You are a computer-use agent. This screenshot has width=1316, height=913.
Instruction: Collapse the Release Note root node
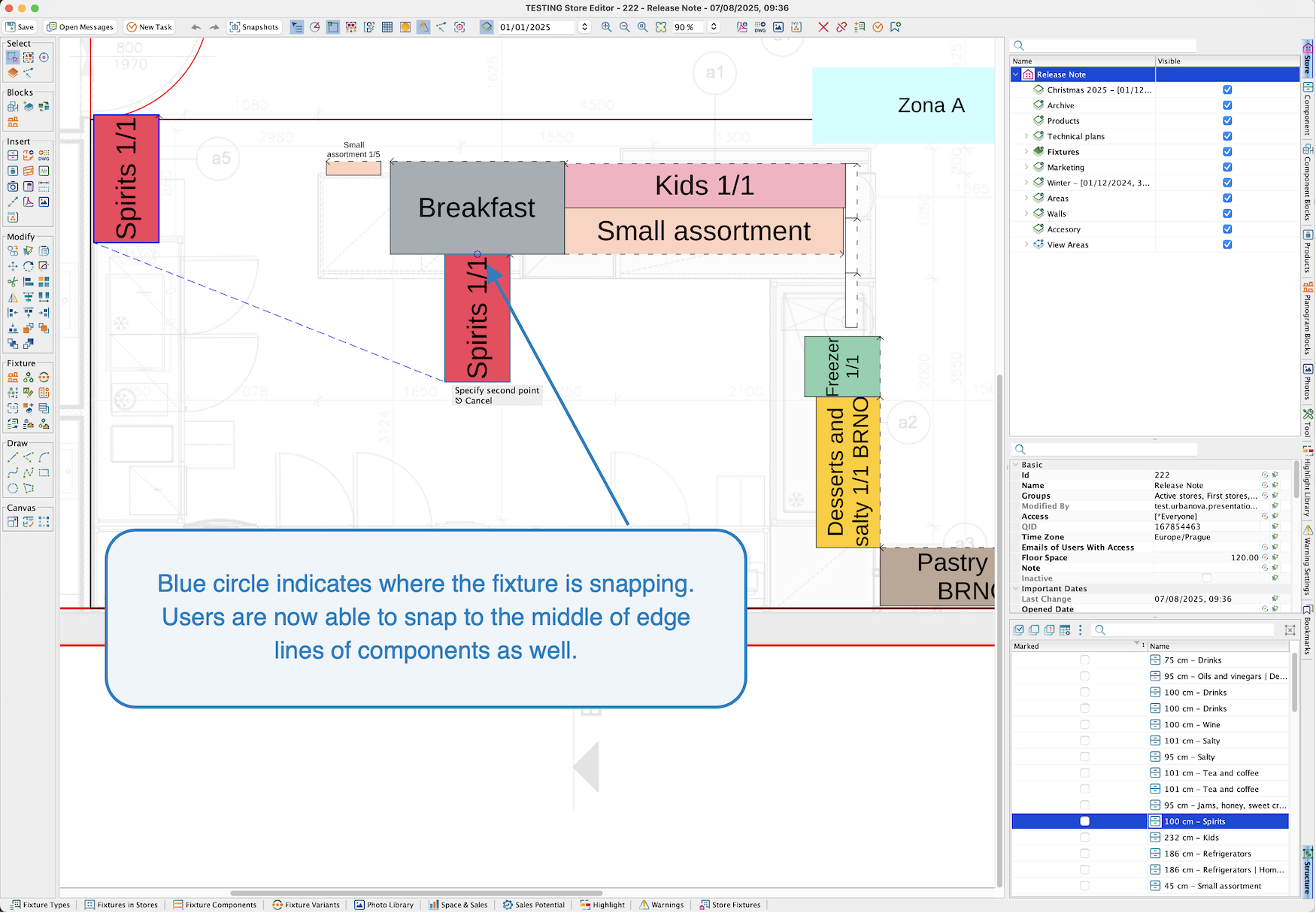pos(1016,74)
